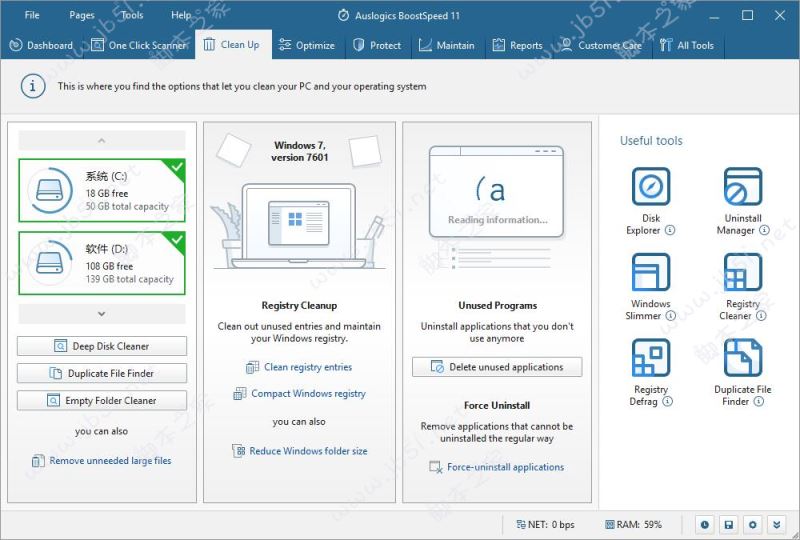Open the Help menu
This screenshot has width=800, height=540.
(181, 15)
